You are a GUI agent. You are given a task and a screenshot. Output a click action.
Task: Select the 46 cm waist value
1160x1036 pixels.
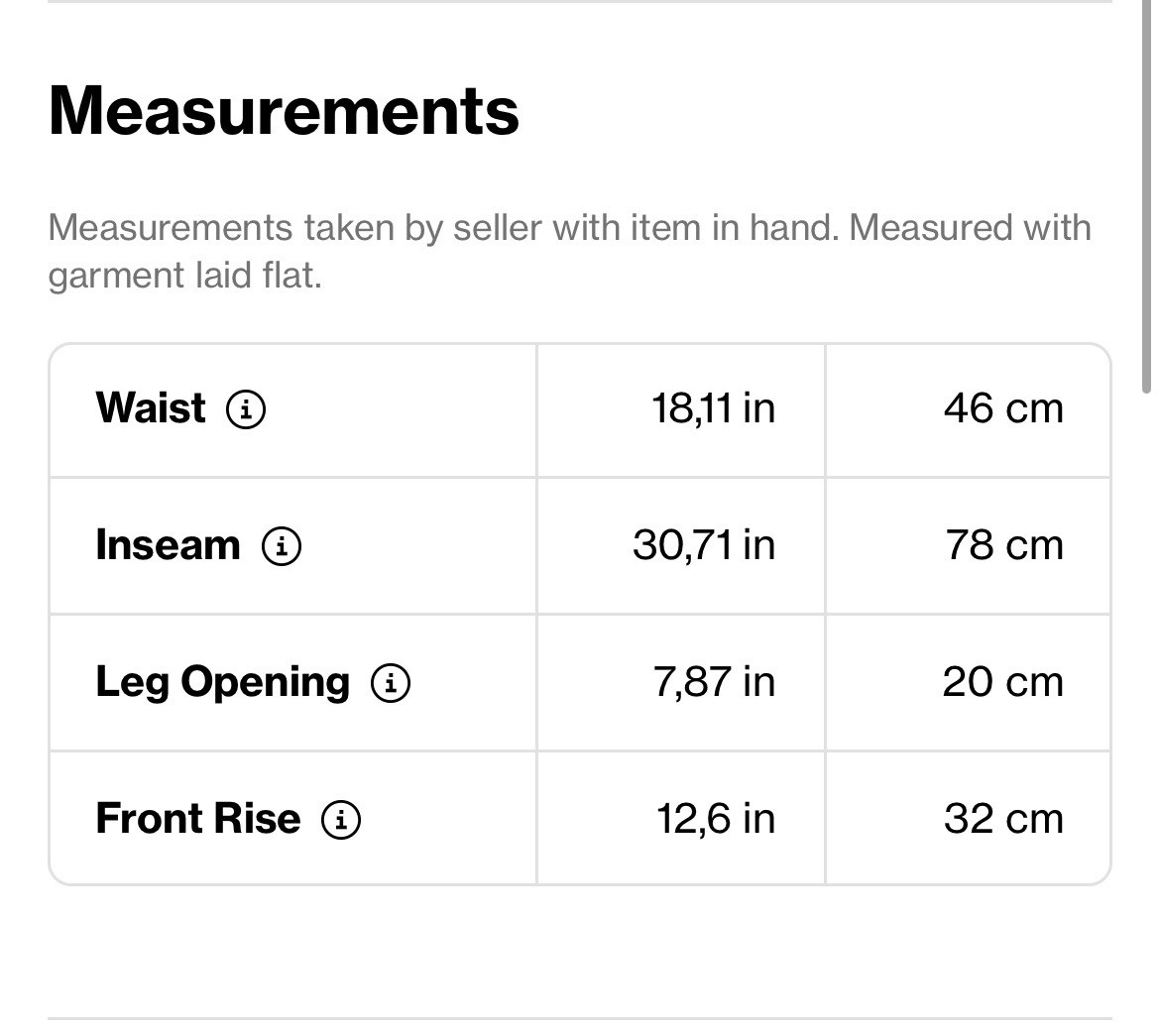1003,408
